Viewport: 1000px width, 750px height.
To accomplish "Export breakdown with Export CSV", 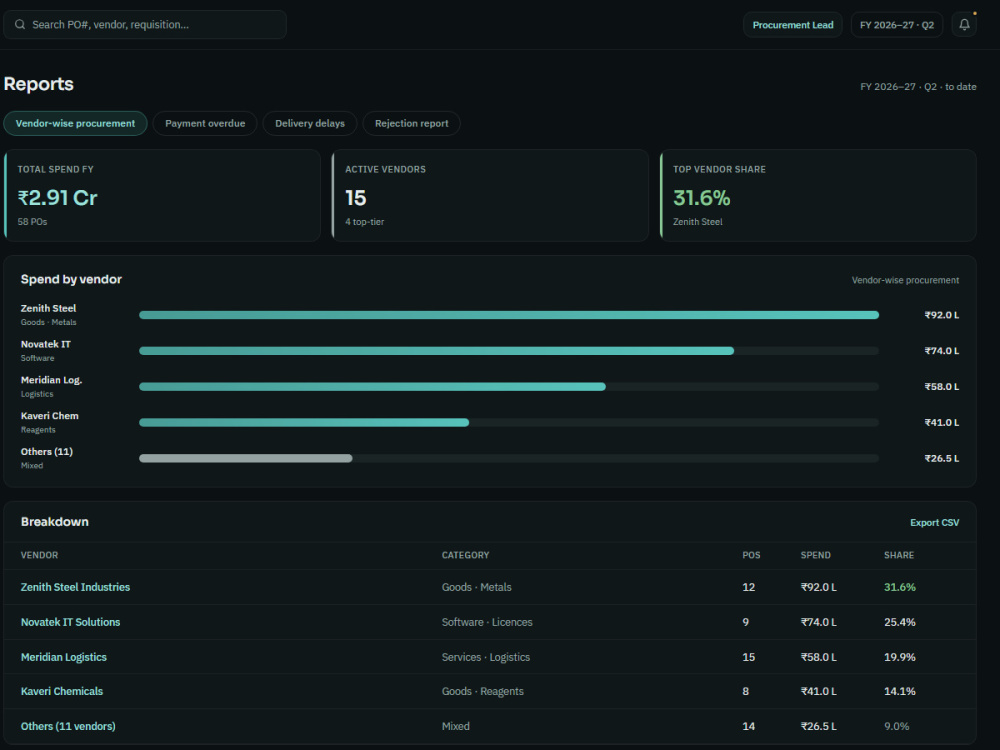I will pos(934,522).
